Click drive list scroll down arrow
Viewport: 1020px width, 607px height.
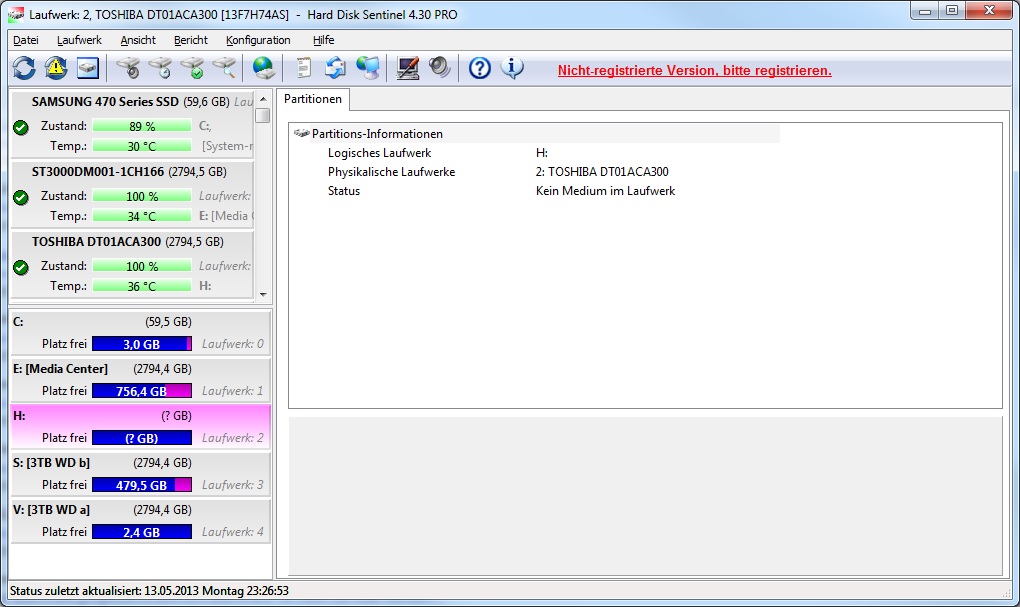coord(263,294)
